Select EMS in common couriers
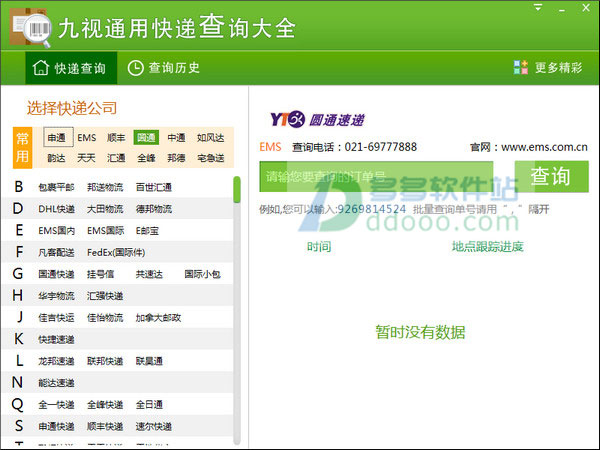600x450 pixels. (87, 138)
